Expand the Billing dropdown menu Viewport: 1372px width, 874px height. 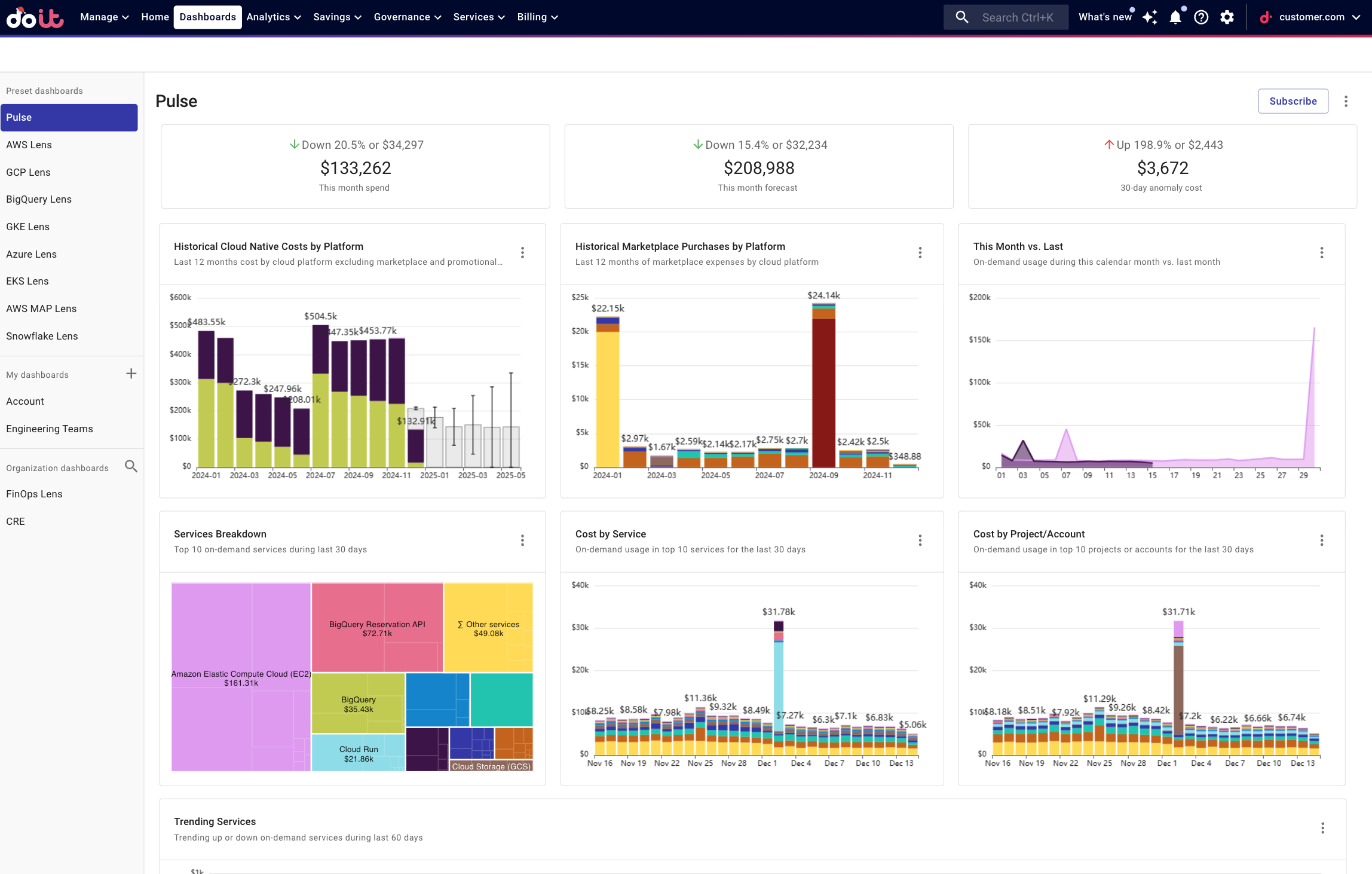(x=537, y=17)
